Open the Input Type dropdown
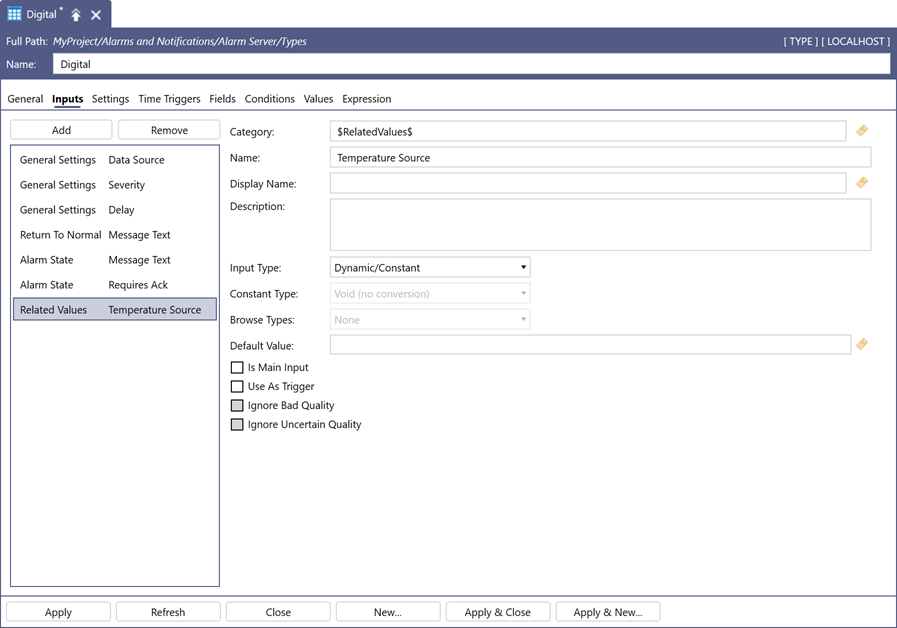 coord(430,267)
